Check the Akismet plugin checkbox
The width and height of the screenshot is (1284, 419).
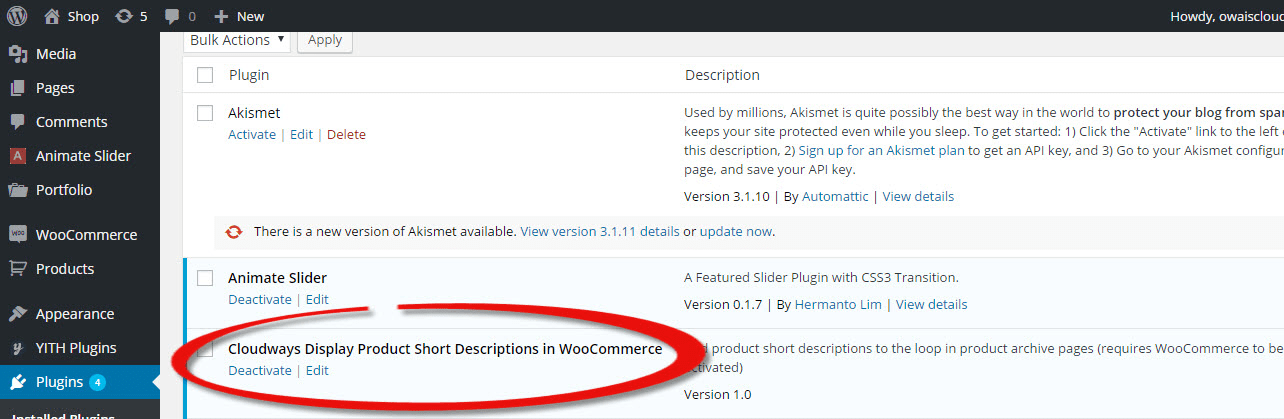pos(205,113)
